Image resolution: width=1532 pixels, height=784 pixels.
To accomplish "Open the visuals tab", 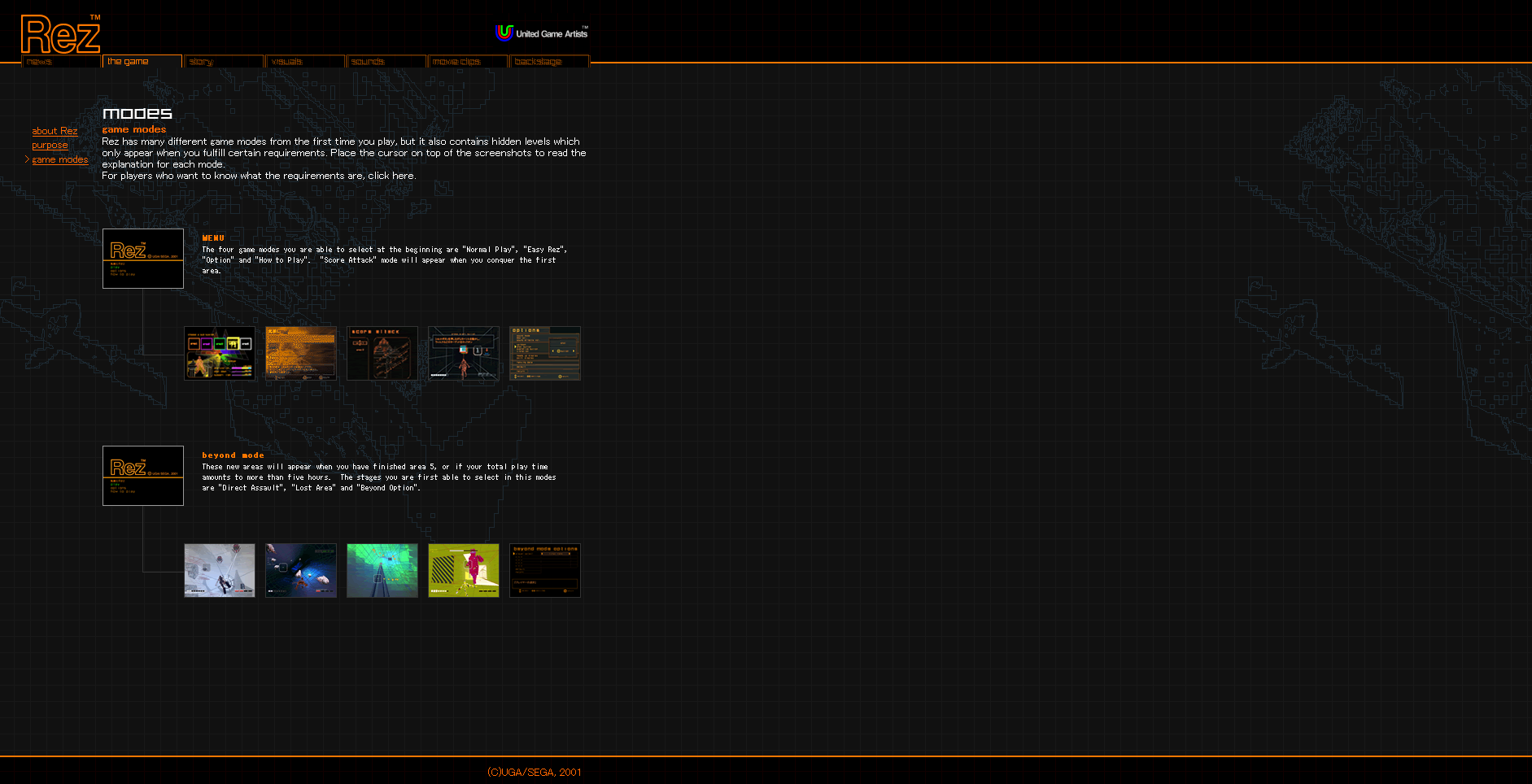I will (x=305, y=62).
